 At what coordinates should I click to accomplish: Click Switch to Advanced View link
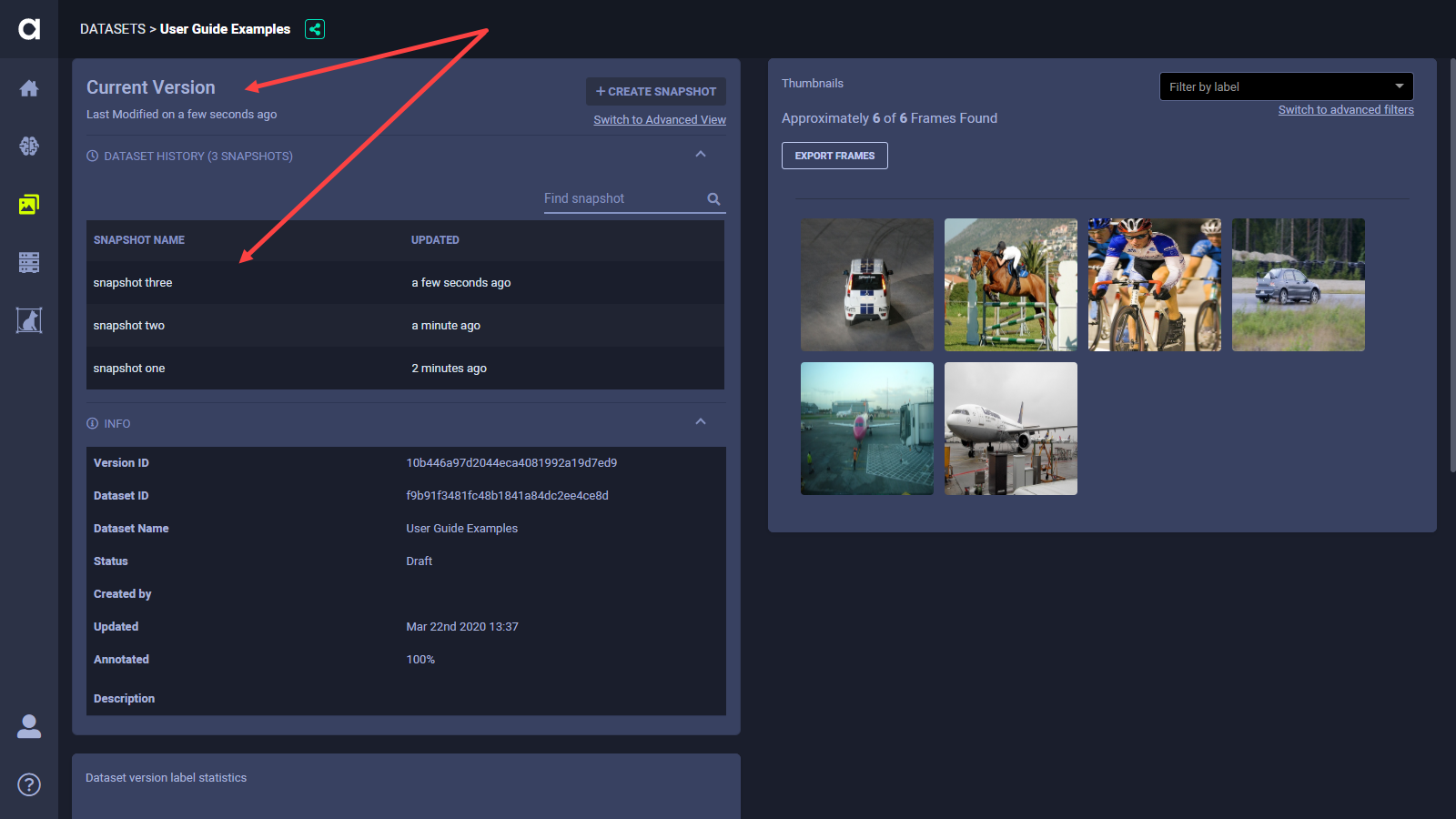[x=660, y=120]
